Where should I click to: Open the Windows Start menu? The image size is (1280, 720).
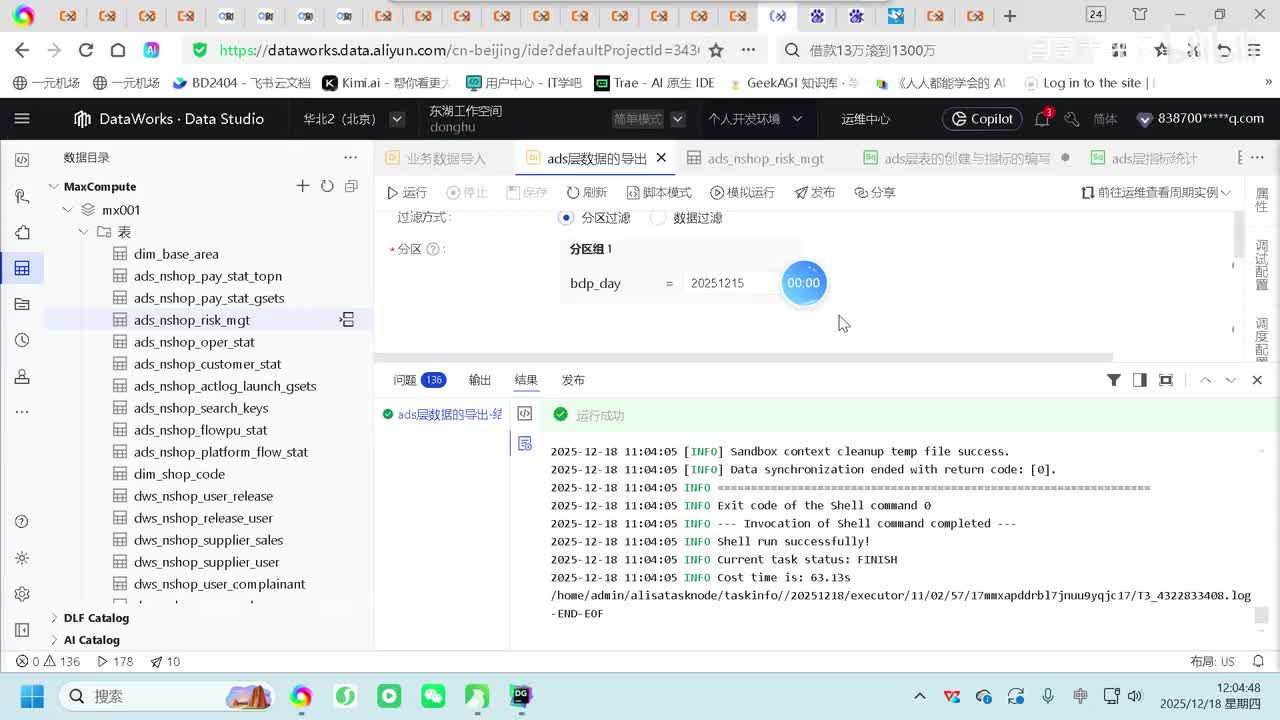pyautogui.click(x=31, y=696)
